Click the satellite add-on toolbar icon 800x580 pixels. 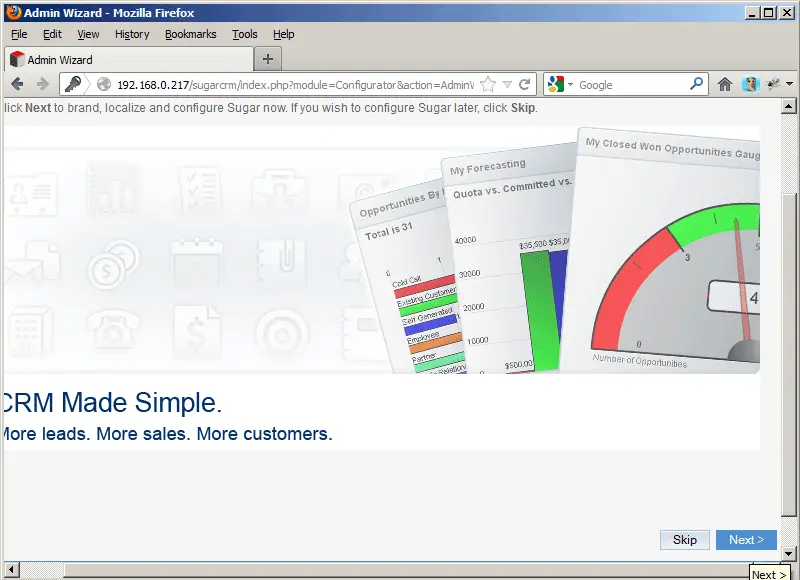(x=773, y=84)
